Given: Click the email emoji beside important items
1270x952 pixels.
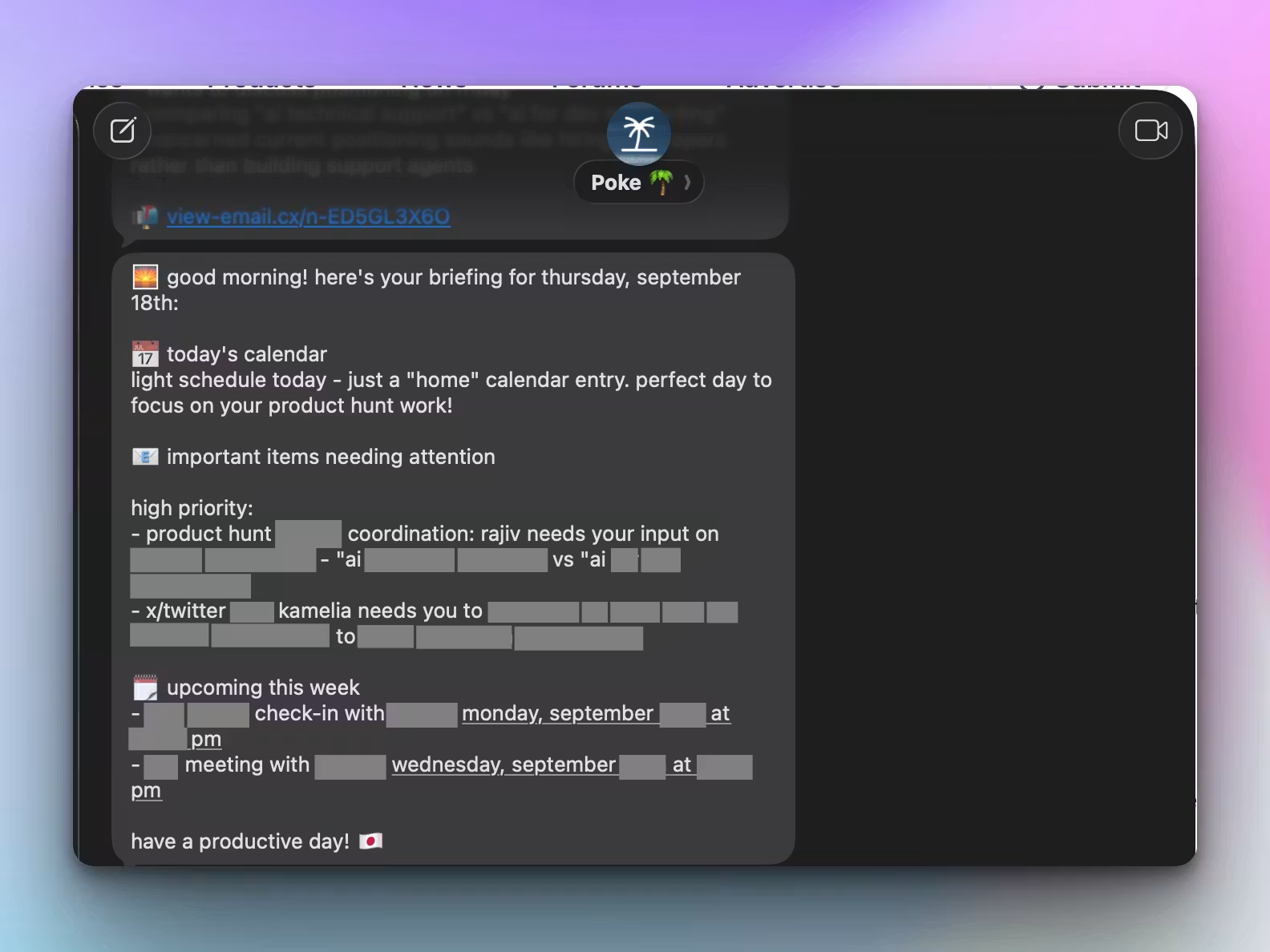Looking at the screenshot, I should click(x=145, y=457).
